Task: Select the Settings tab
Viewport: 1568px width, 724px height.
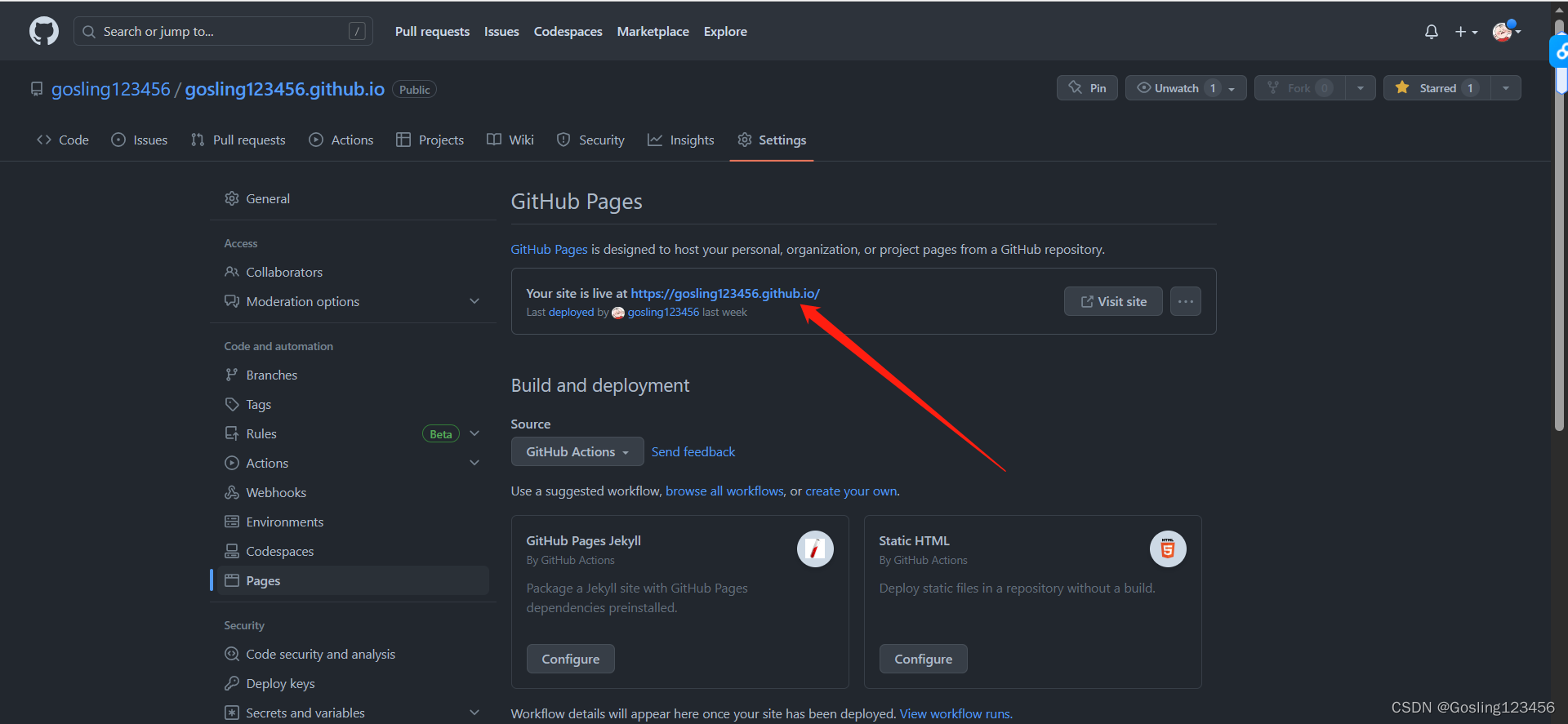Action: (772, 140)
